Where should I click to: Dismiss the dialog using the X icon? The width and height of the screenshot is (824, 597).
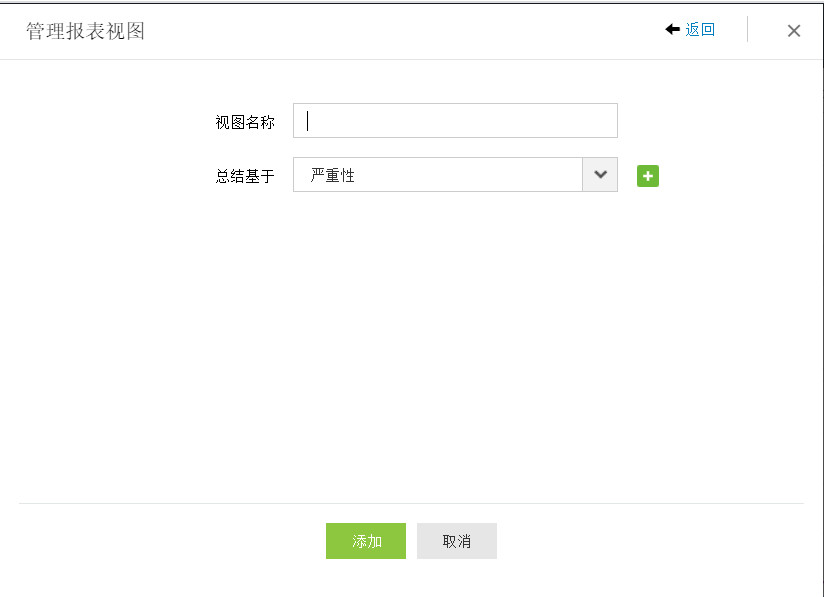tap(794, 31)
